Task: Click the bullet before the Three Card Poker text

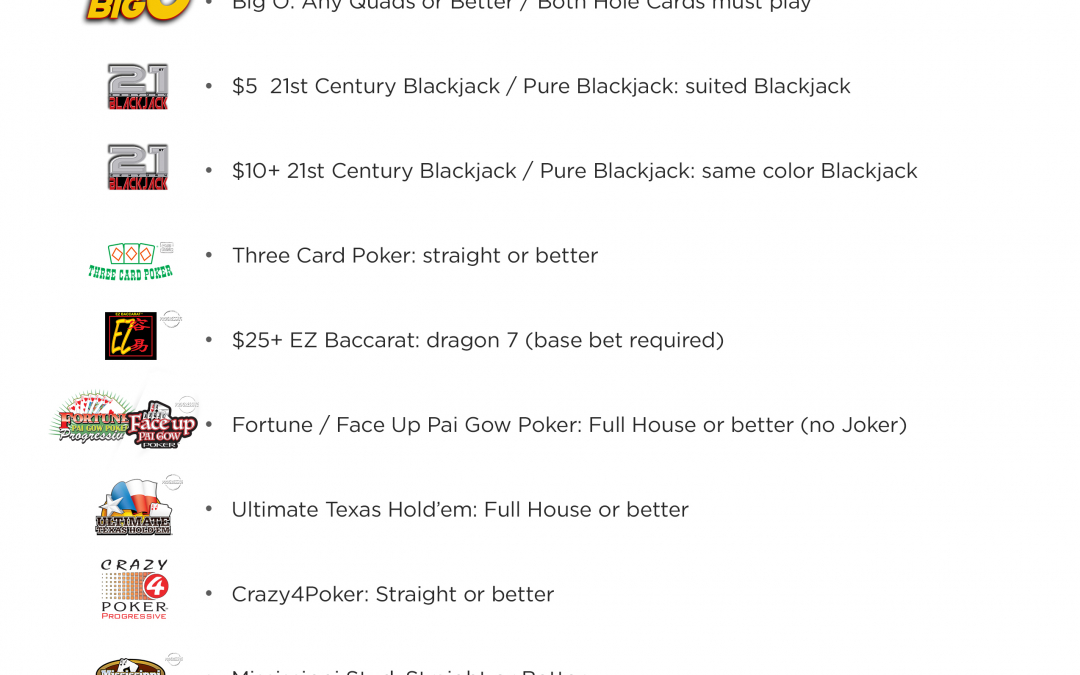Action: coord(209,255)
